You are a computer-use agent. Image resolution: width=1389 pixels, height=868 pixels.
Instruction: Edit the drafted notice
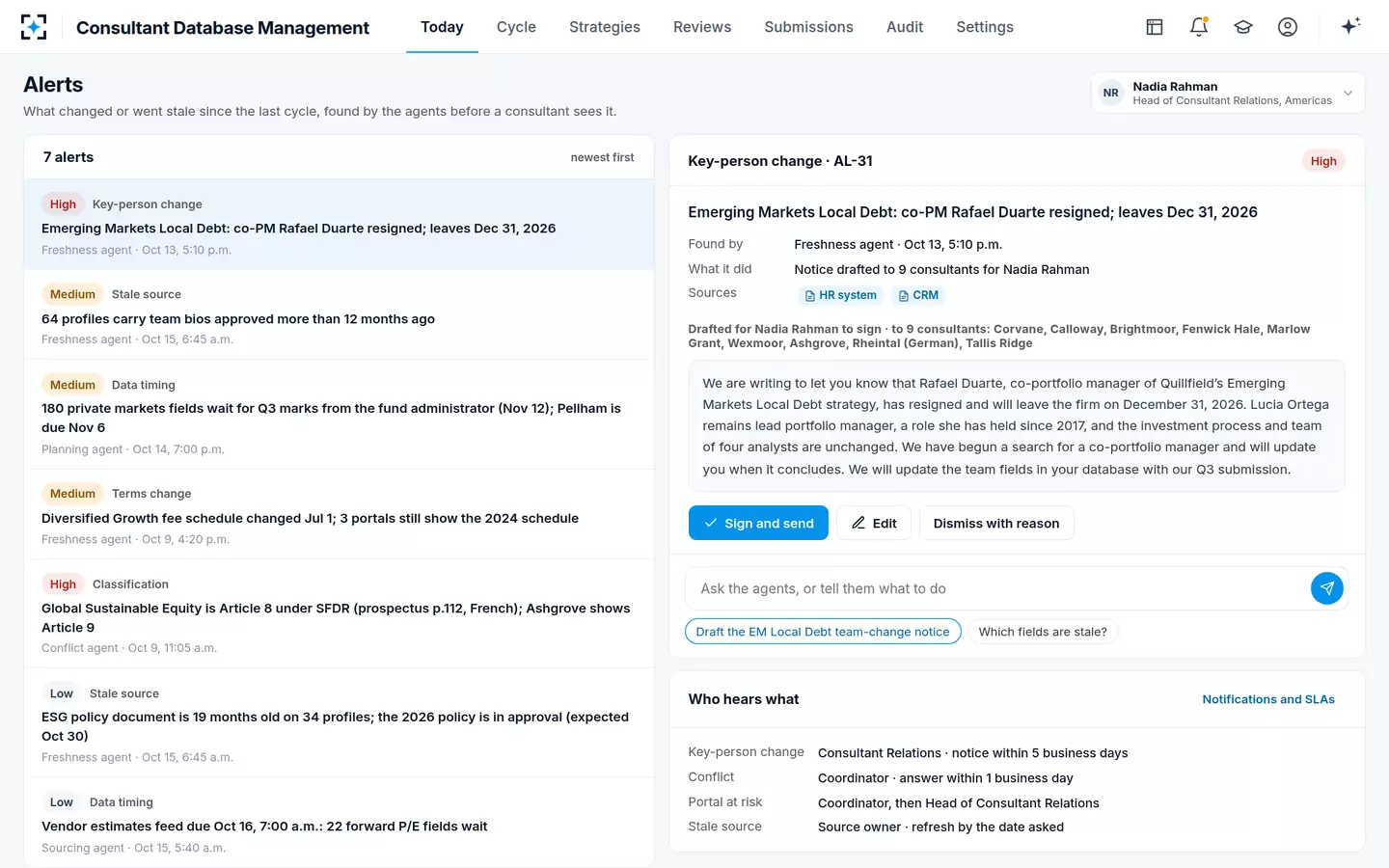click(x=874, y=523)
